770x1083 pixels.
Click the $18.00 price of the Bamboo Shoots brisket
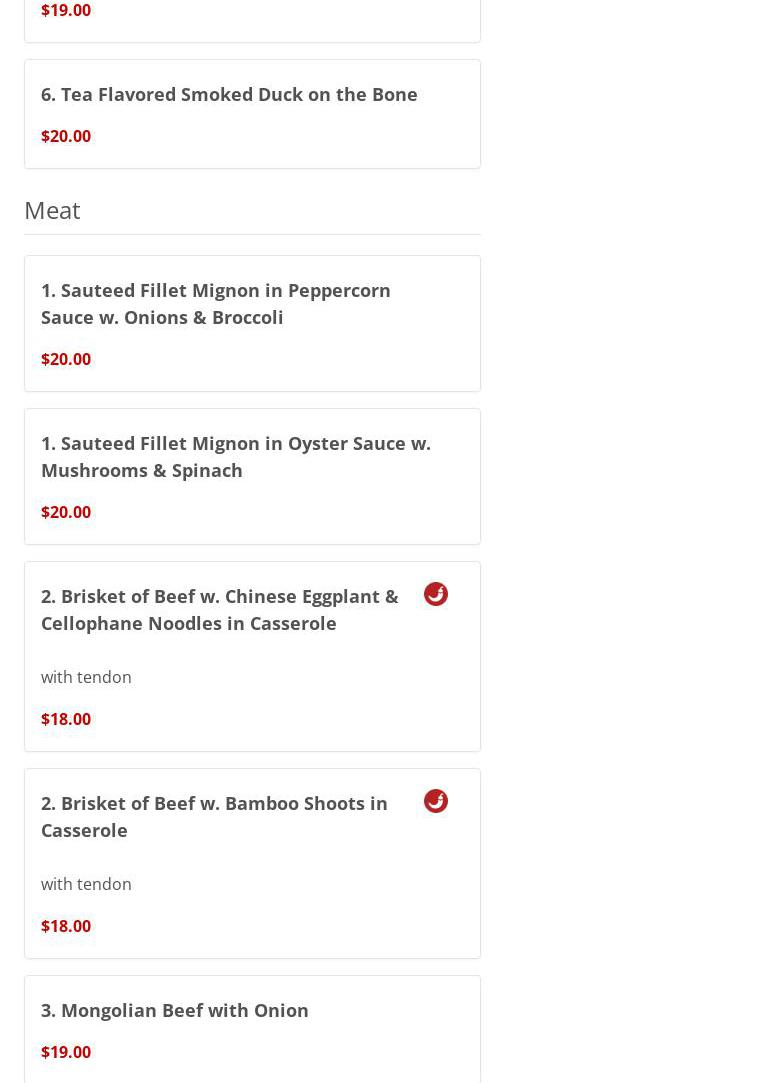[x=66, y=926]
